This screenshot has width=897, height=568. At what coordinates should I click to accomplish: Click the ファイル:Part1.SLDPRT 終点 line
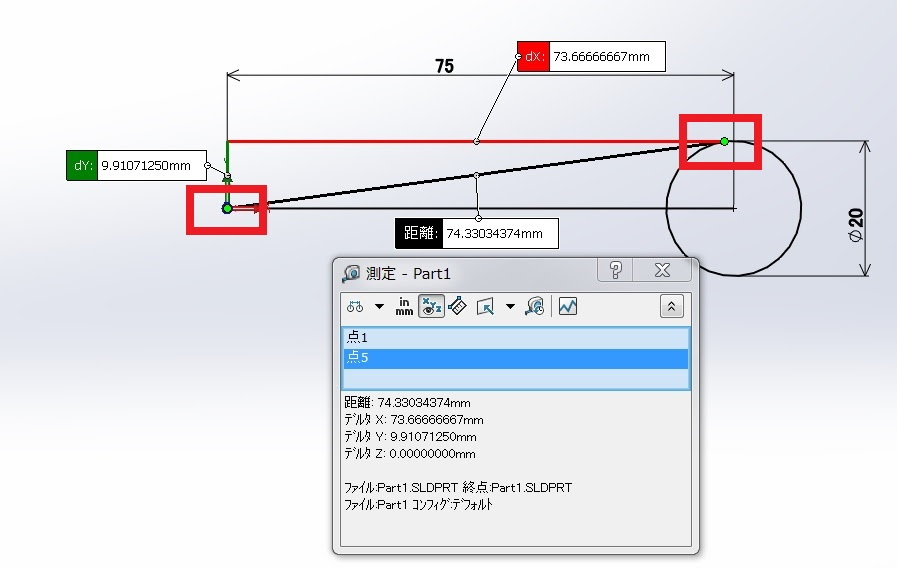click(x=458, y=487)
